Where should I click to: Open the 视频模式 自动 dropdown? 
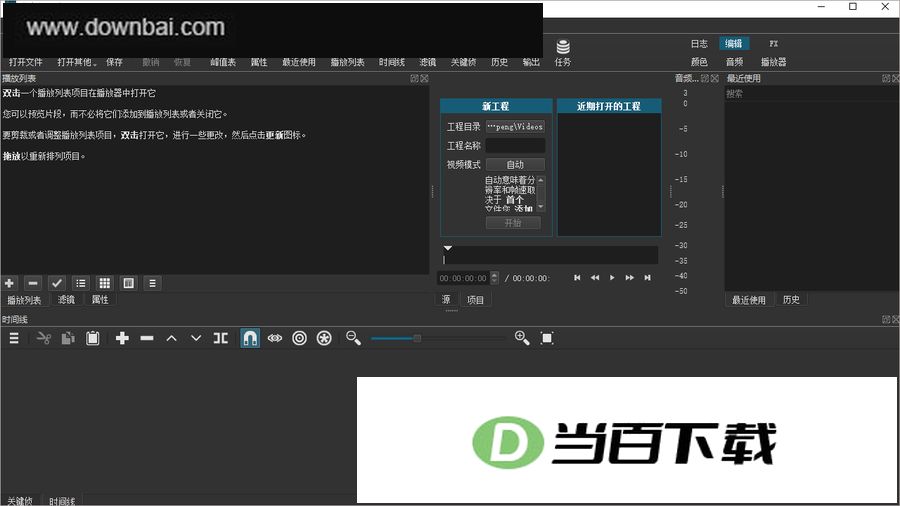(515, 165)
